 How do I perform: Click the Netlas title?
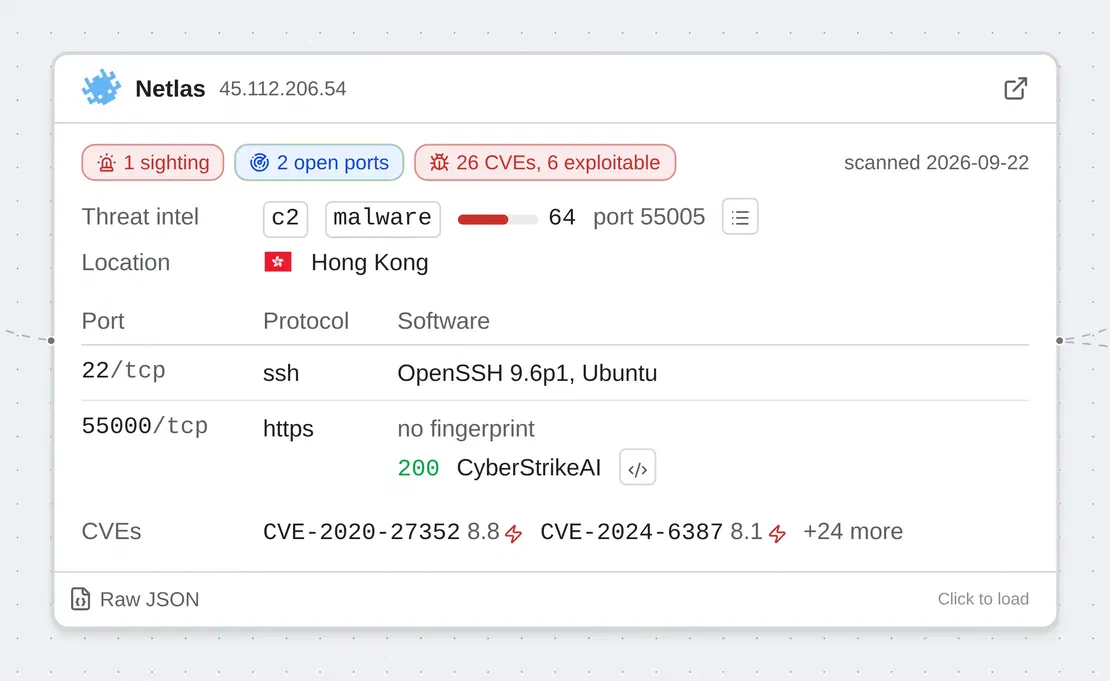170,88
